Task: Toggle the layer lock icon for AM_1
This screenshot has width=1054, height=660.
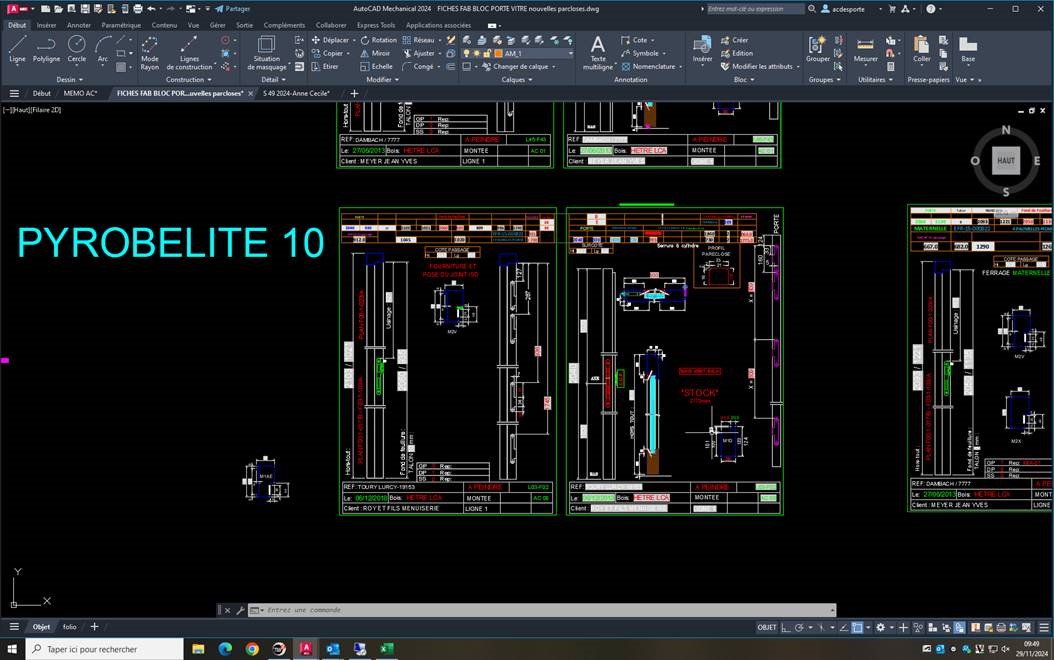Action: (x=487, y=54)
